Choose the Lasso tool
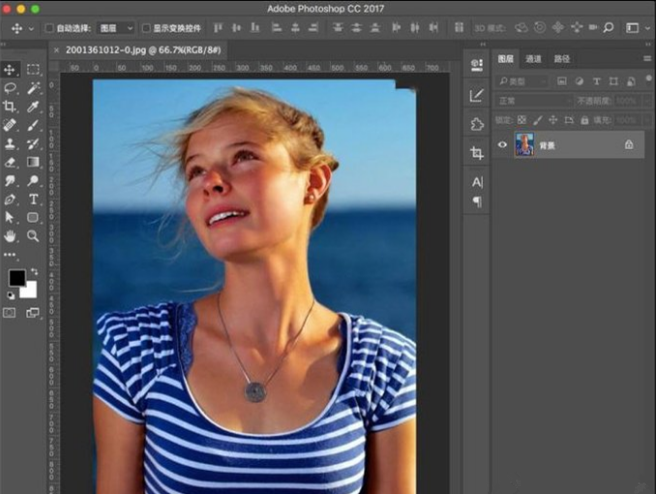Screen dimensions: 656x494 10,88
